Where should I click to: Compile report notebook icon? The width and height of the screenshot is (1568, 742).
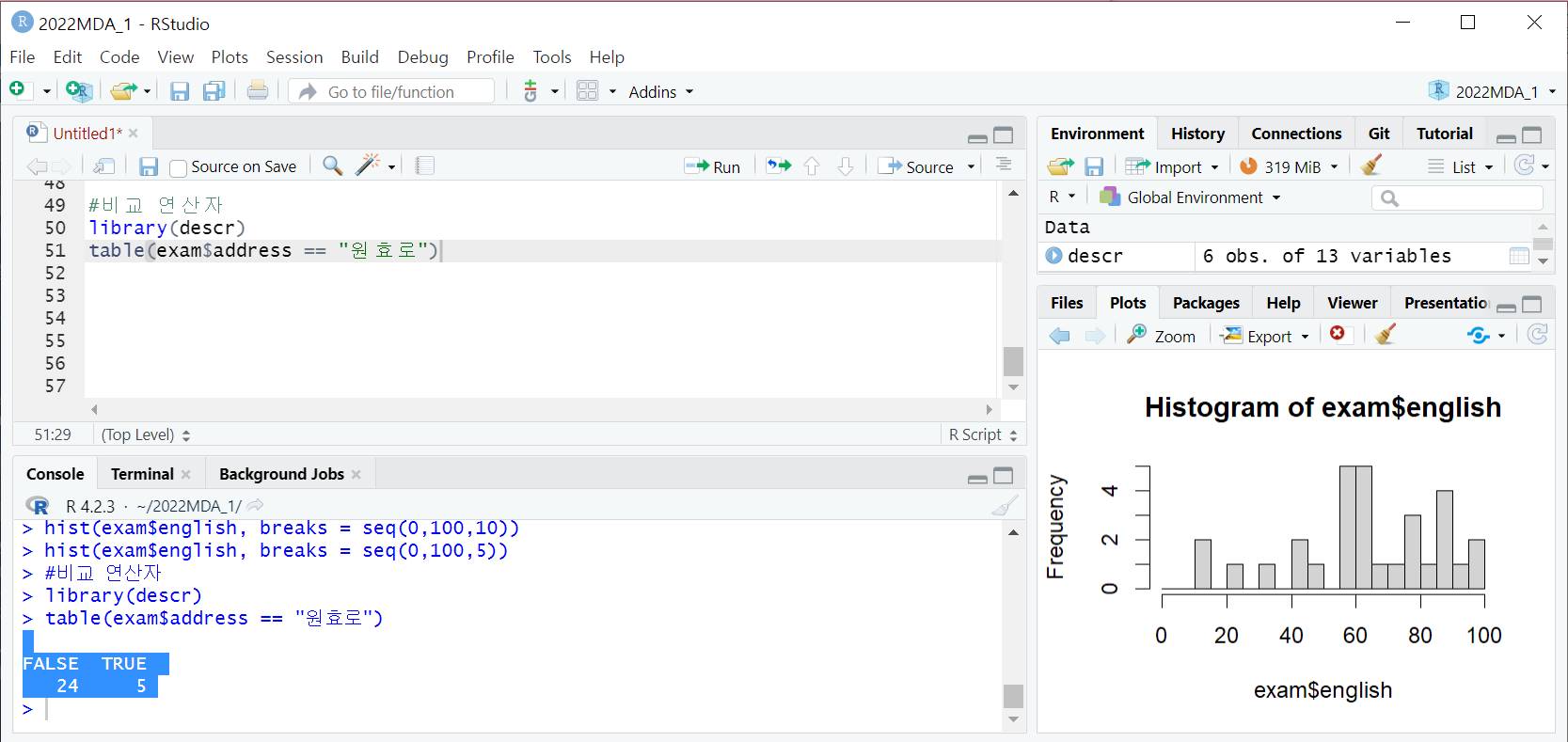click(x=424, y=166)
